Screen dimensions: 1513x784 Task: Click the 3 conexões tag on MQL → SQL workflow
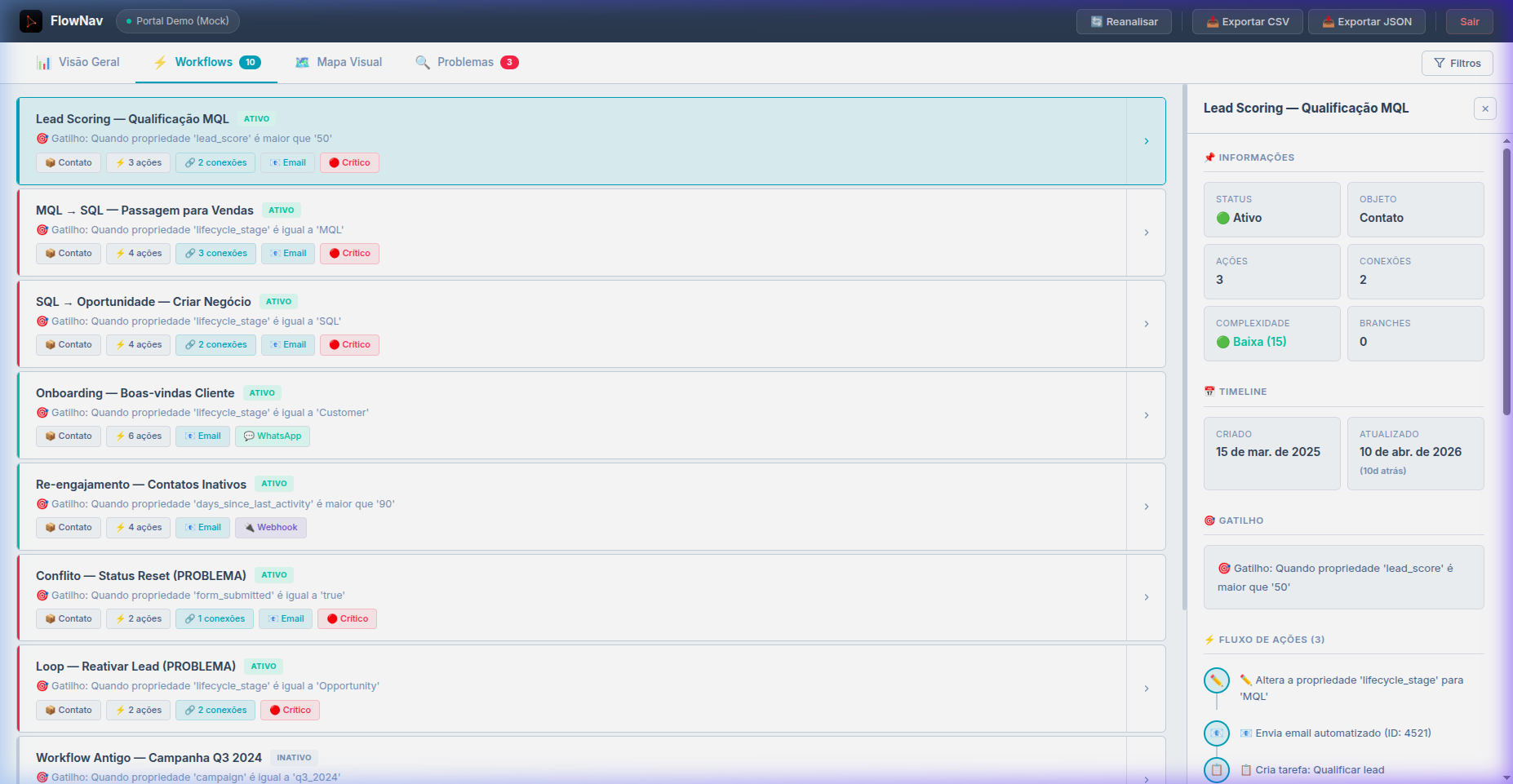(215, 254)
